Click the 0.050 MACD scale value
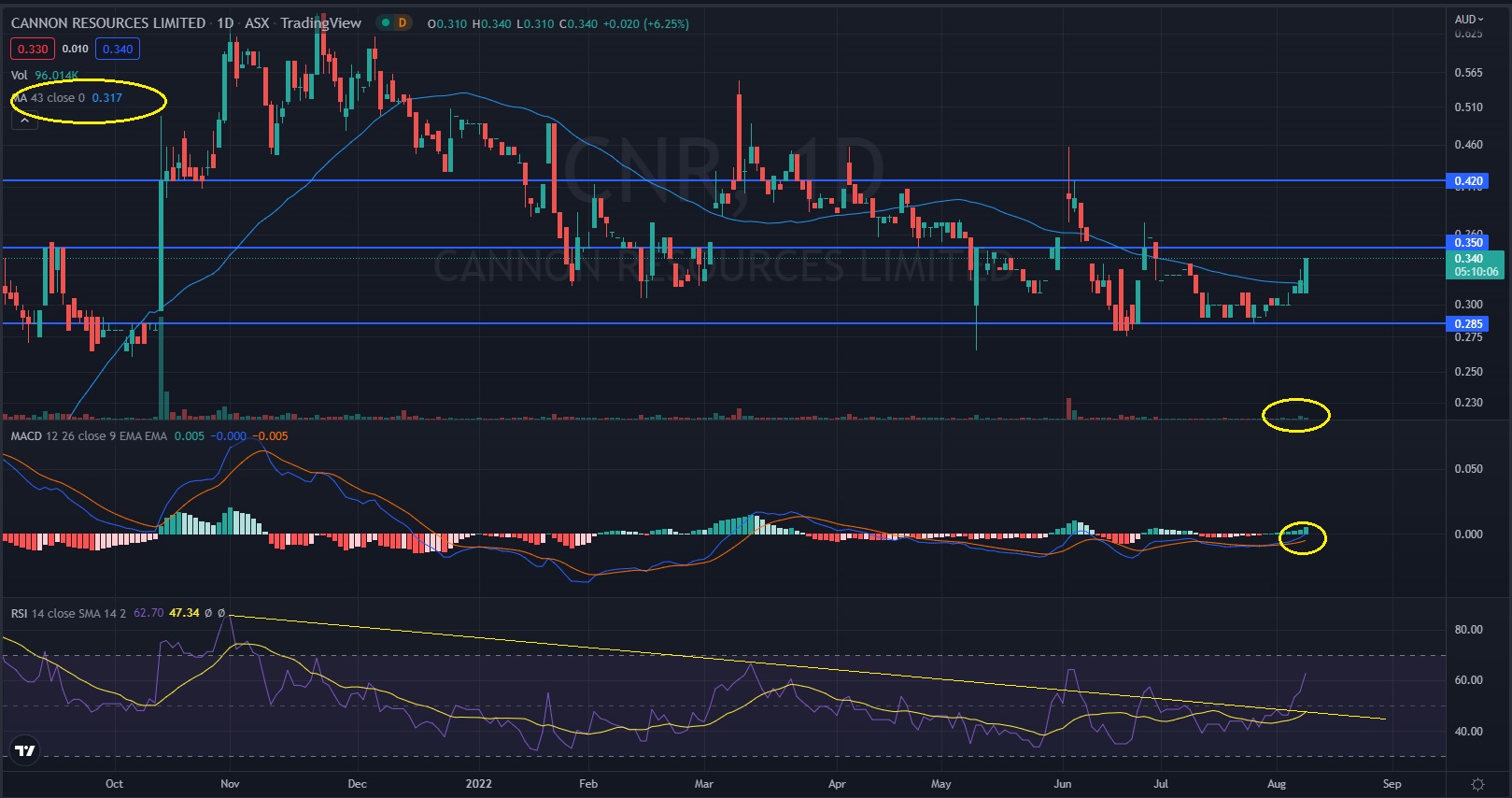 tap(1468, 468)
